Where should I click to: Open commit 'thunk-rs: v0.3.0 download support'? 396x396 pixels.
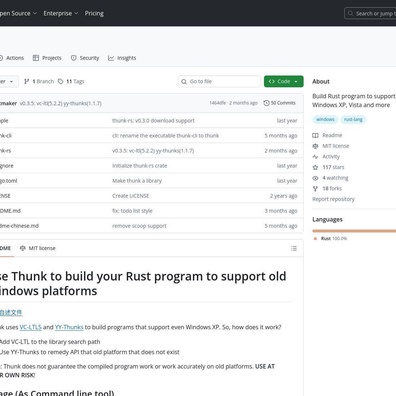point(153,121)
